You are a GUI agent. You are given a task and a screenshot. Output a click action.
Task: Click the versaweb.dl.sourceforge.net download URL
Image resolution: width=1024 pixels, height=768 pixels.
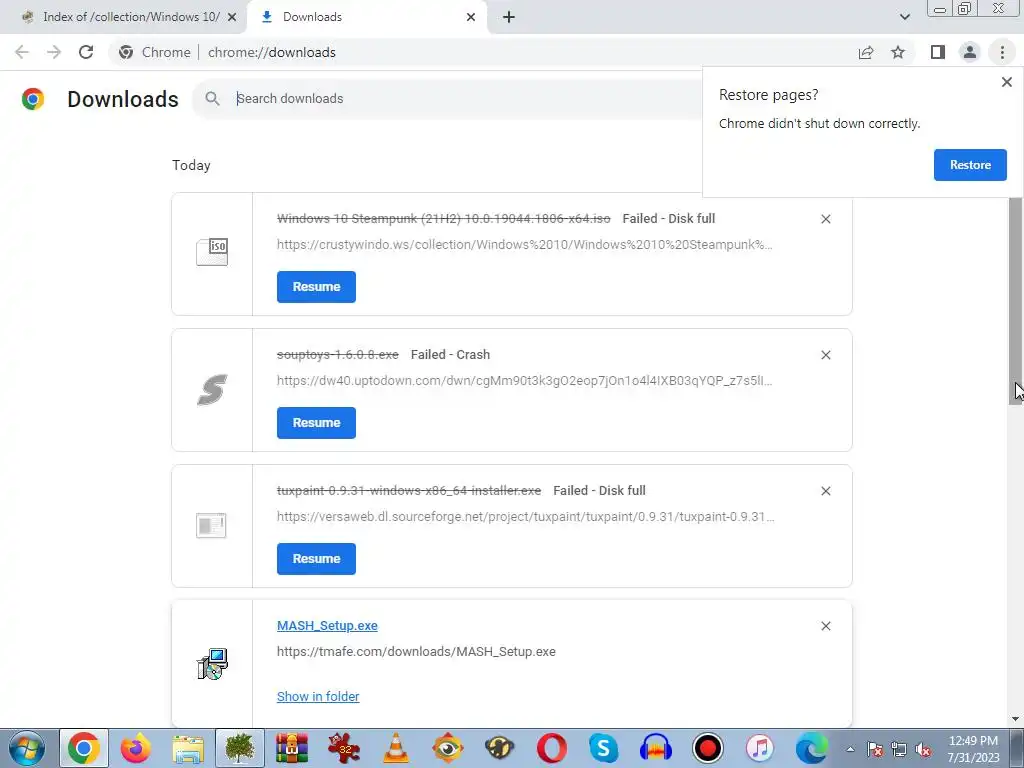(x=526, y=517)
